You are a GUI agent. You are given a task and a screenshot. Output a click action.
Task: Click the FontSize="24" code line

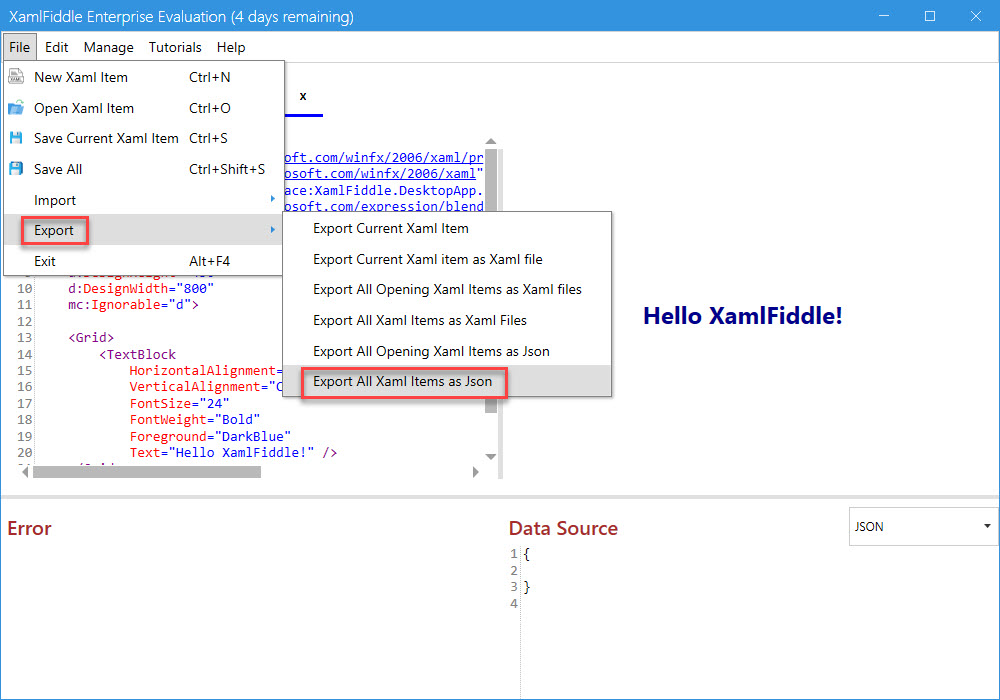point(179,404)
